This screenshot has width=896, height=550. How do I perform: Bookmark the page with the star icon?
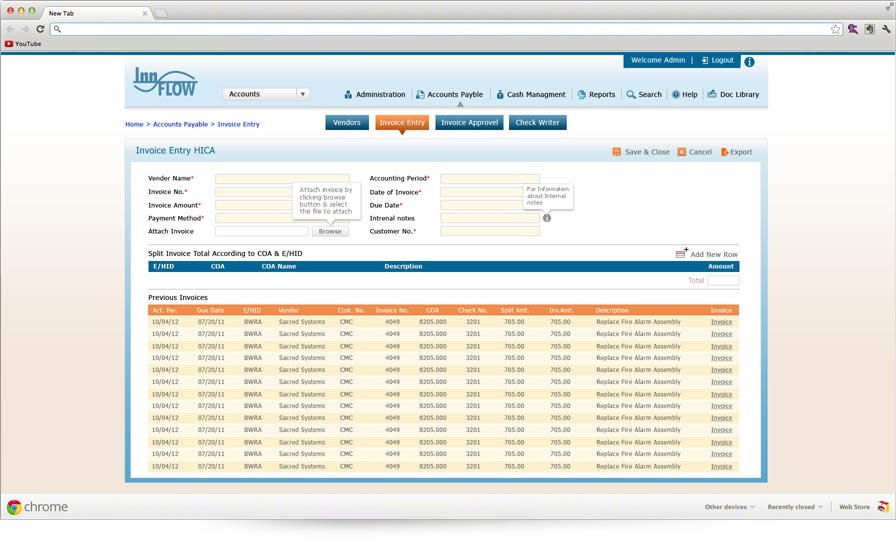coord(835,29)
